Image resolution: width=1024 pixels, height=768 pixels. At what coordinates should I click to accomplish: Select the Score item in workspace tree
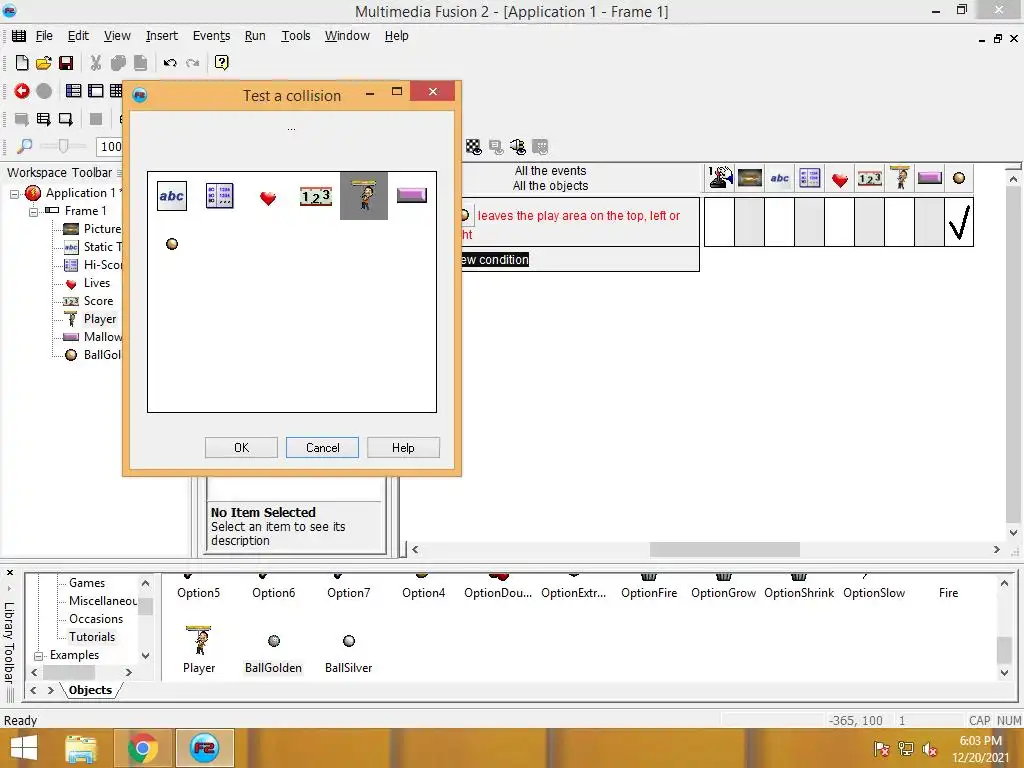tap(98, 301)
